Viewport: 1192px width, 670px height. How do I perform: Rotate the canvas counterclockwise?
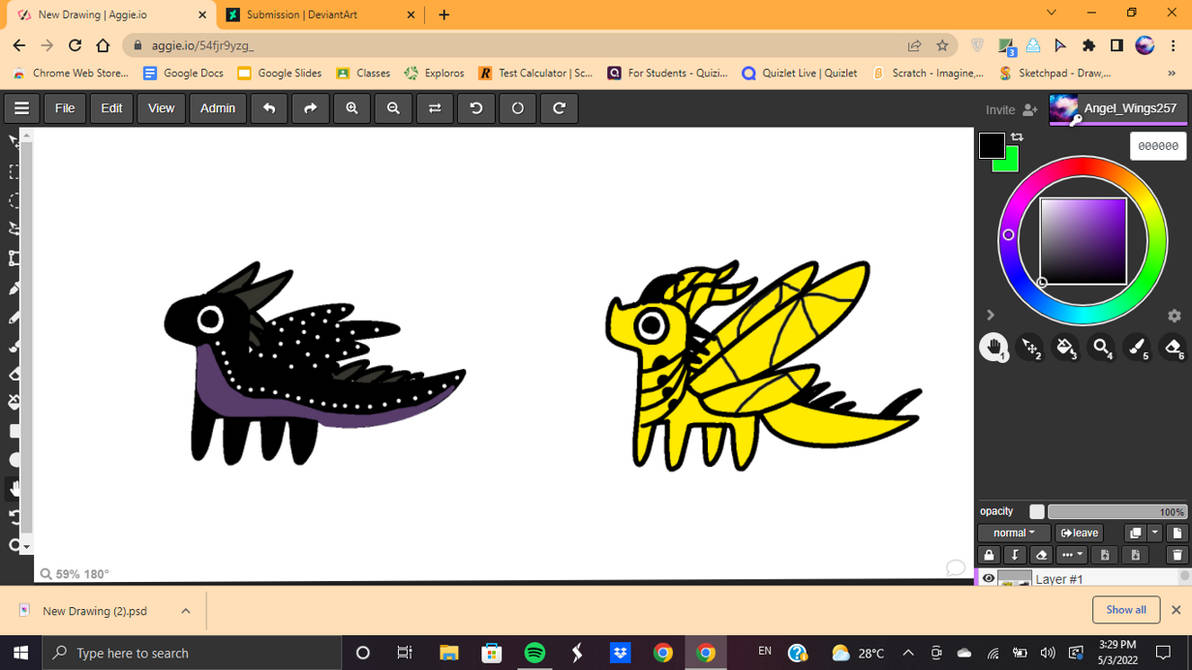(475, 108)
